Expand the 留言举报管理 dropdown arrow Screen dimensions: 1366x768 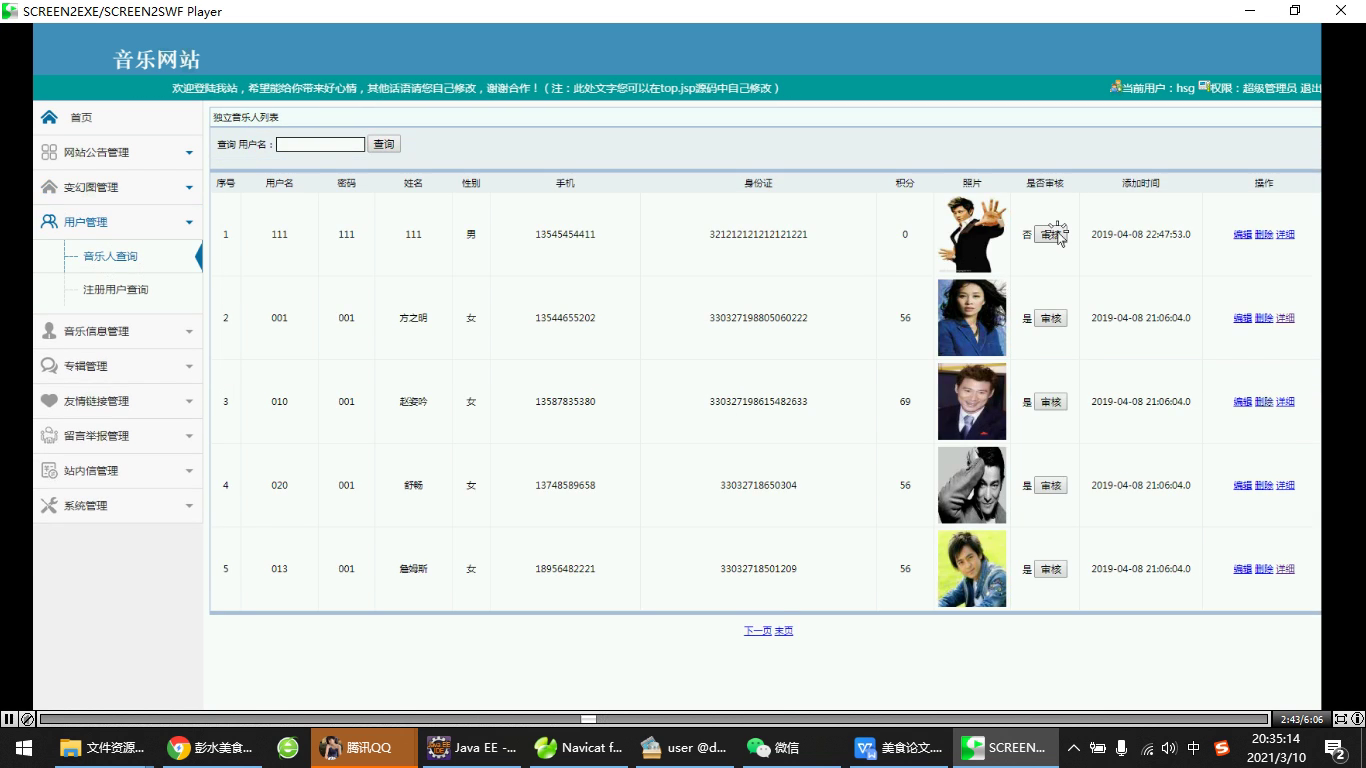pyautogui.click(x=189, y=437)
